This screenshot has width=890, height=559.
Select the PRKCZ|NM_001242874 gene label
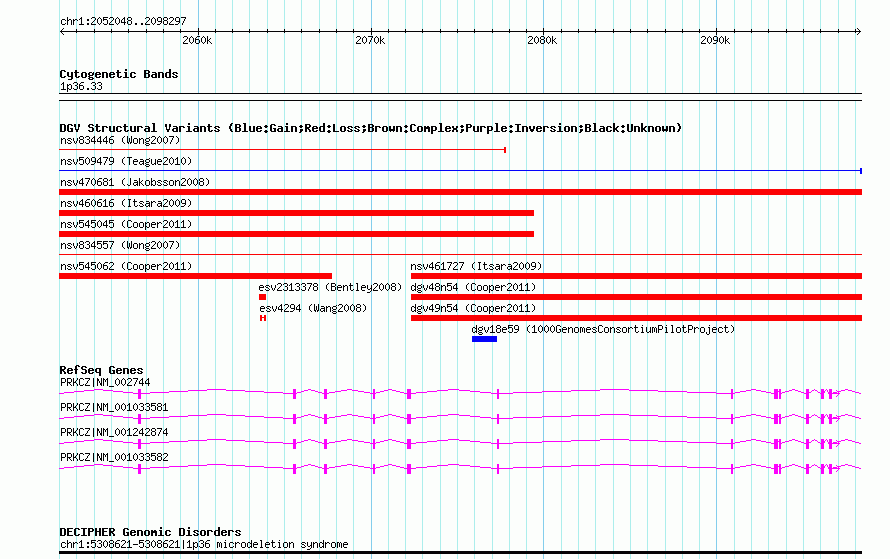point(114,432)
